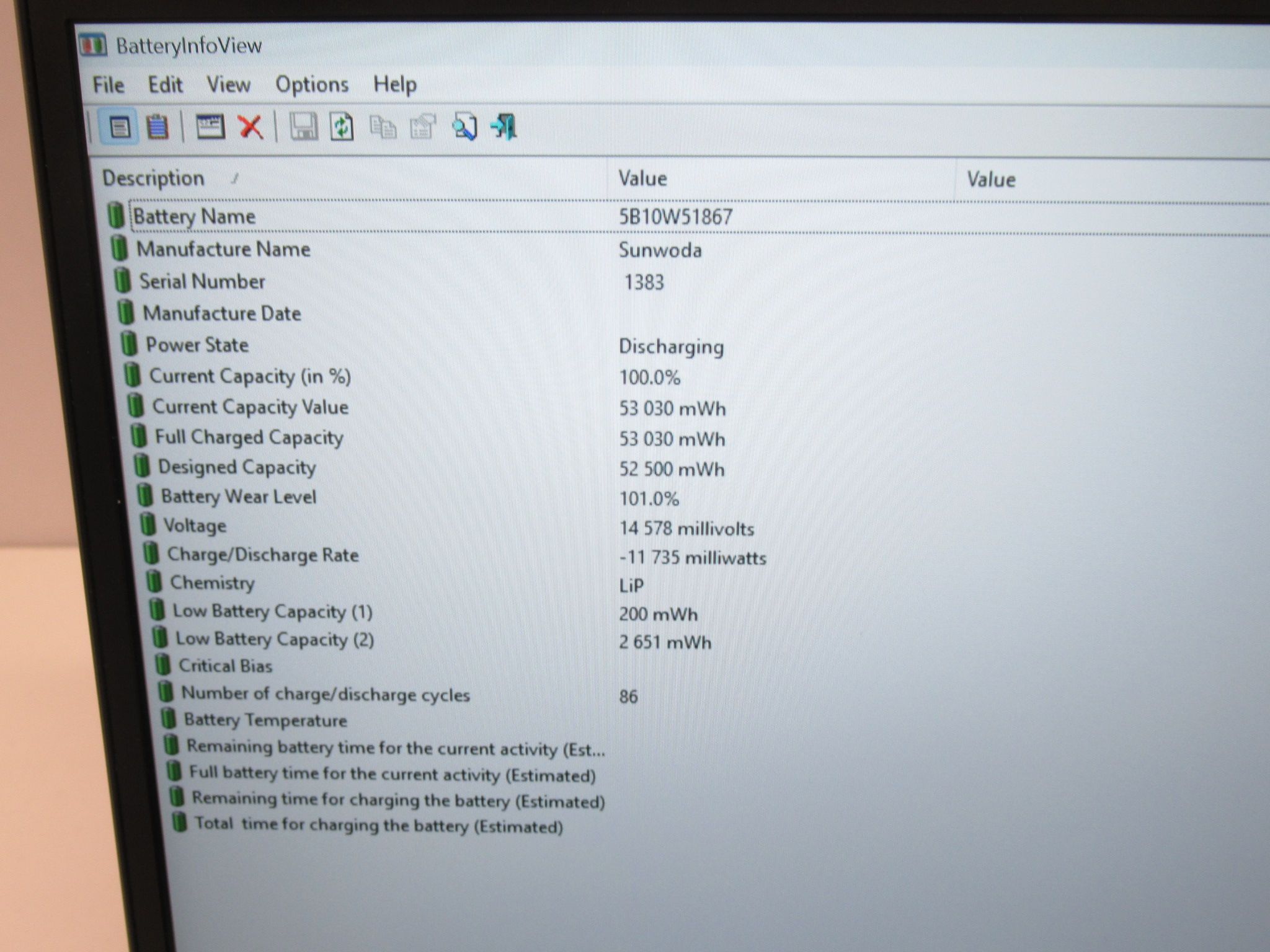Select the Voltage row label
The image size is (1270, 952).
coord(195,526)
